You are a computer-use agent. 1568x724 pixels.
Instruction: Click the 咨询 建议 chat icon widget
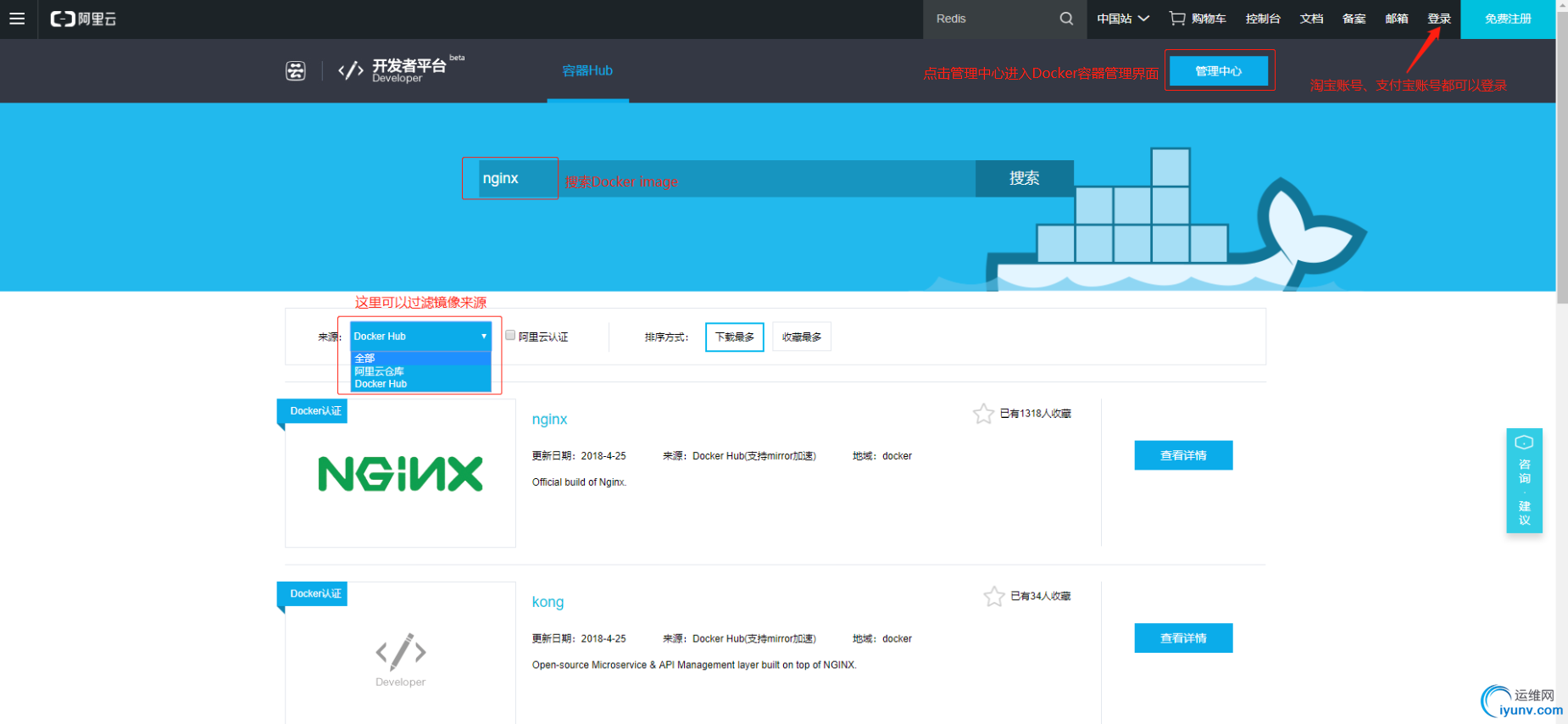[1524, 481]
